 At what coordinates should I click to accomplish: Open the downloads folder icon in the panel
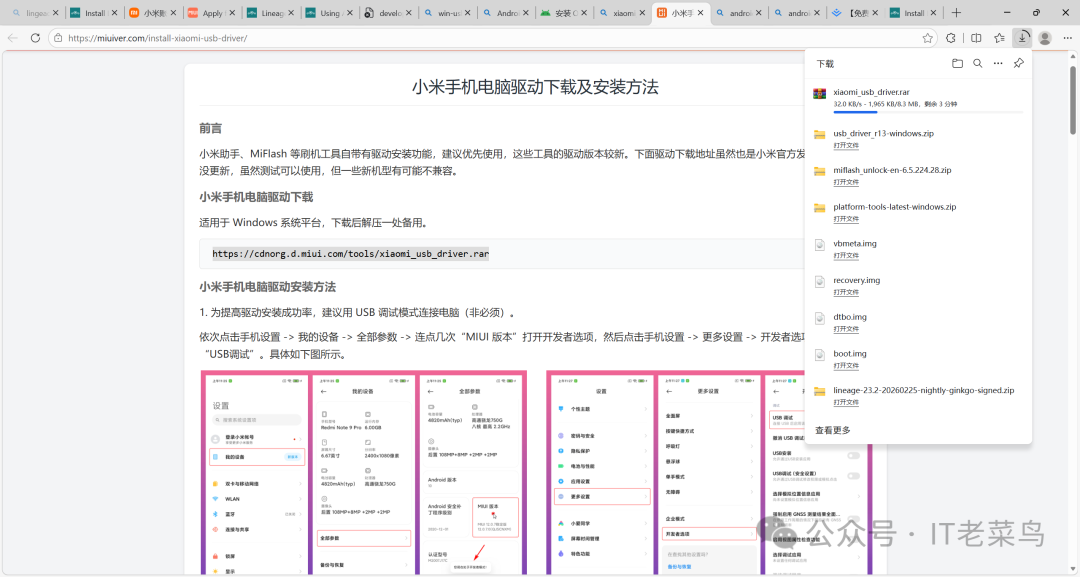click(956, 62)
